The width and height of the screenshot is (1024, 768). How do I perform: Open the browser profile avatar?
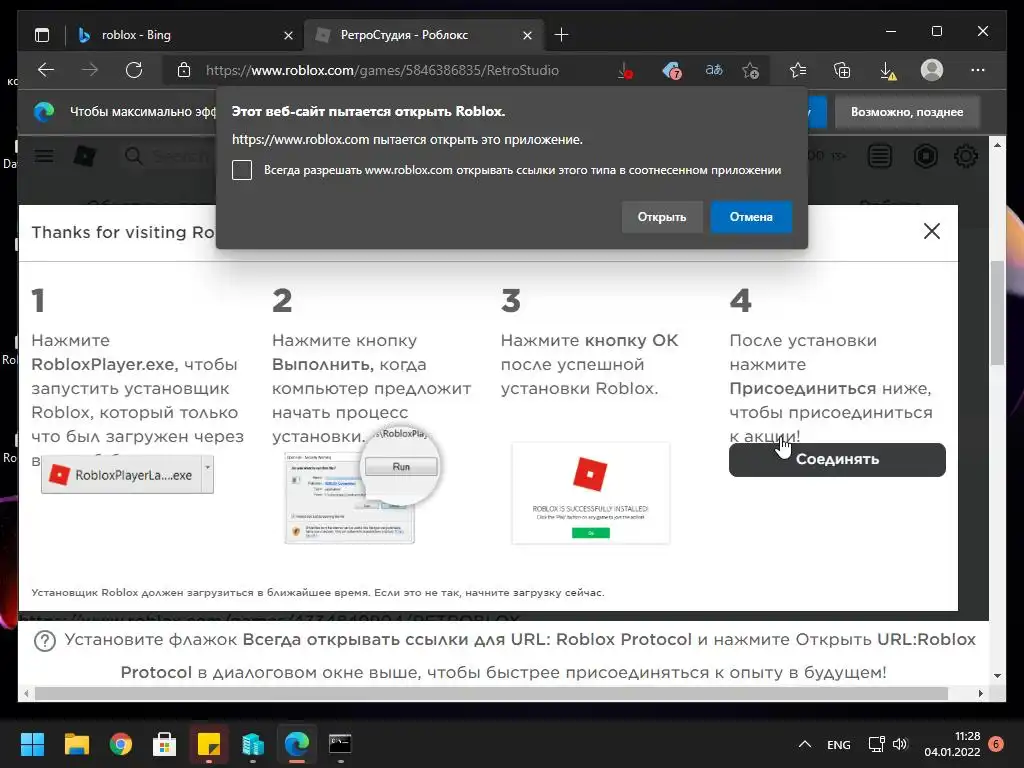932,70
